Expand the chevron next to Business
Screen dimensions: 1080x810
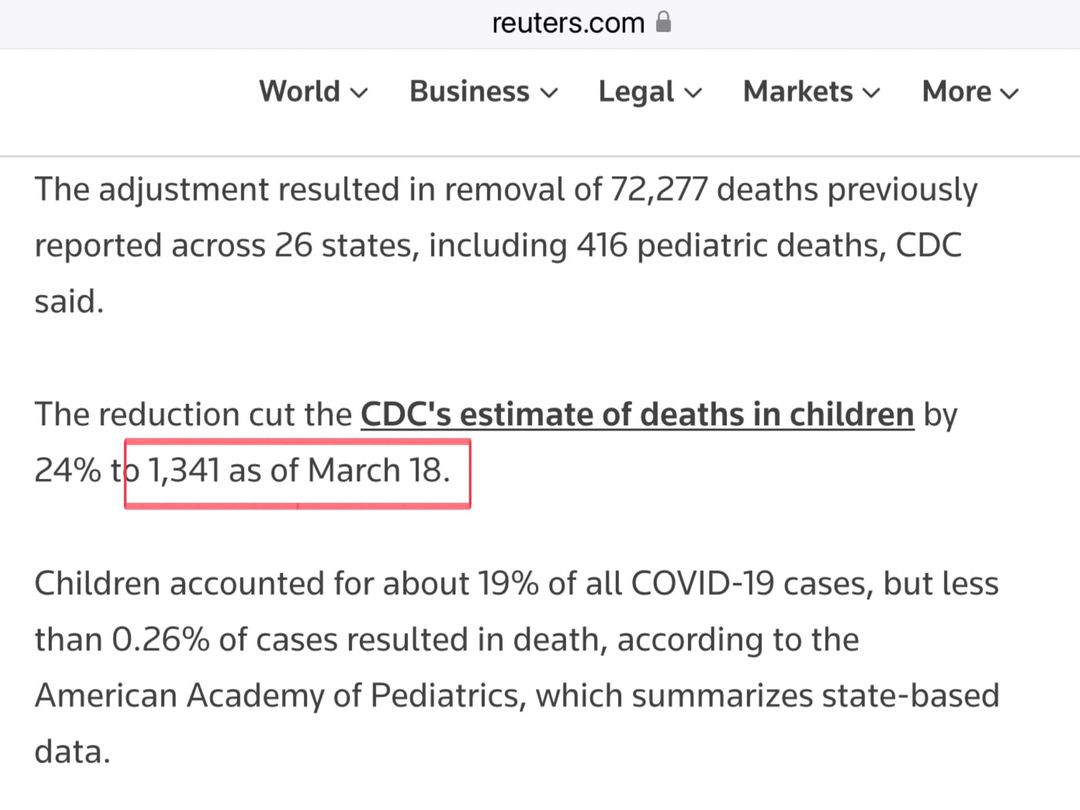(549, 93)
